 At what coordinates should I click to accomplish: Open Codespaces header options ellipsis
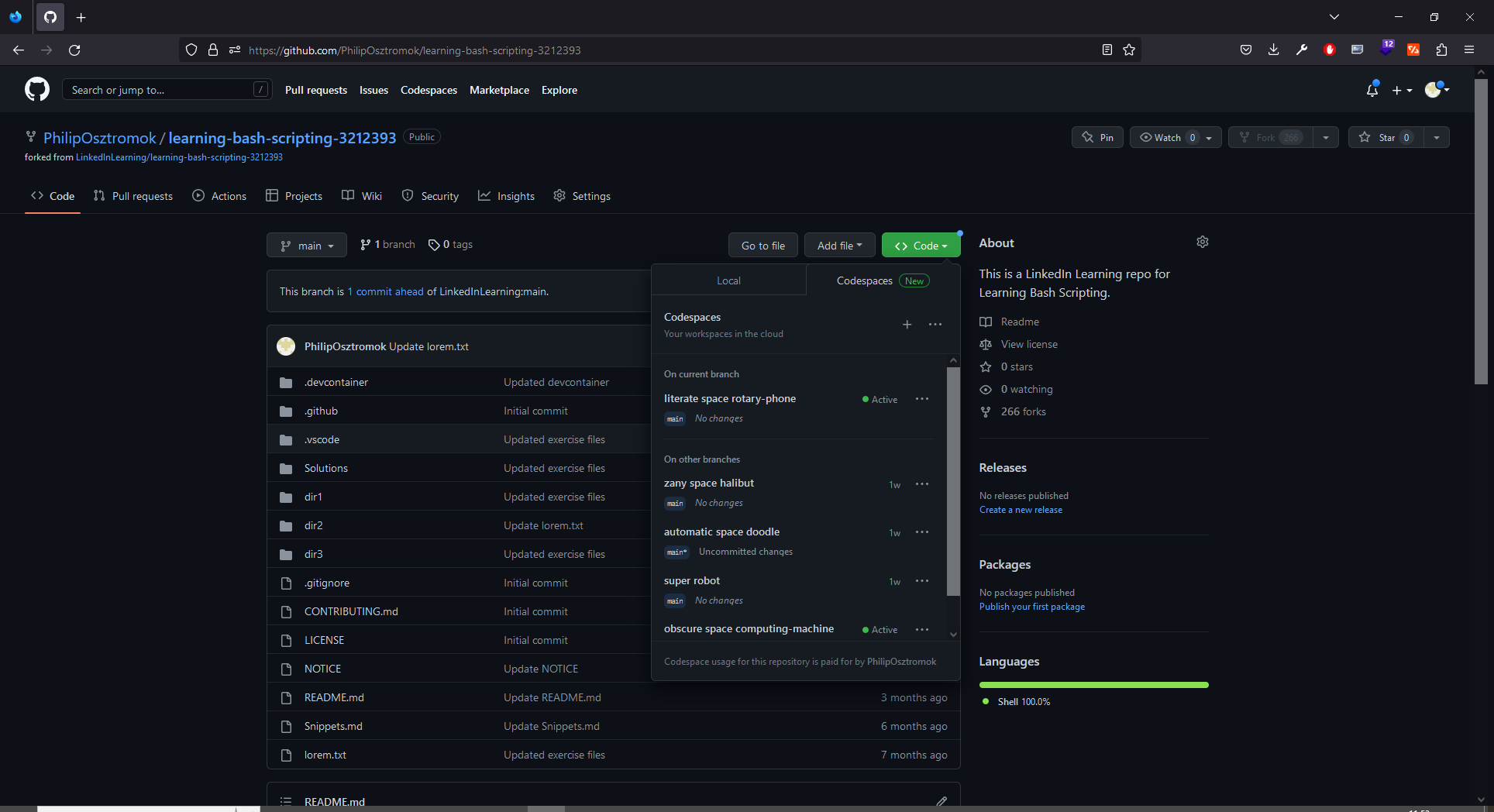[935, 325]
